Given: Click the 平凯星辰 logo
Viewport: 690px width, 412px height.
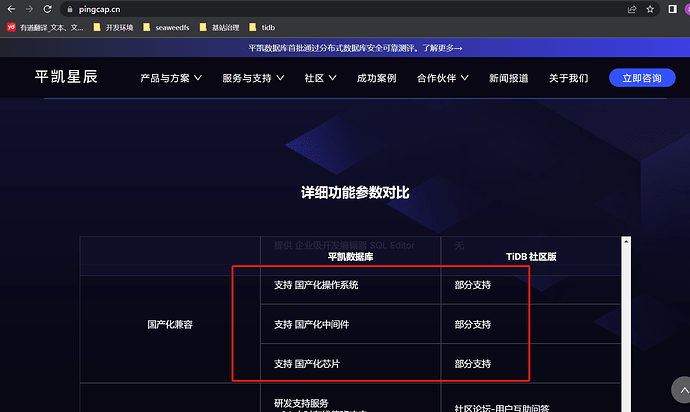Looking at the screenshot, I should tap(66, 77).
